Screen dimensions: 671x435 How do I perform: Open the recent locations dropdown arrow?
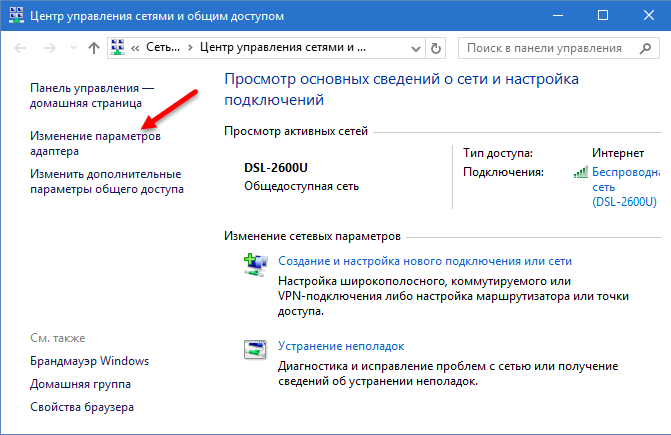click(x=71, y=48)
